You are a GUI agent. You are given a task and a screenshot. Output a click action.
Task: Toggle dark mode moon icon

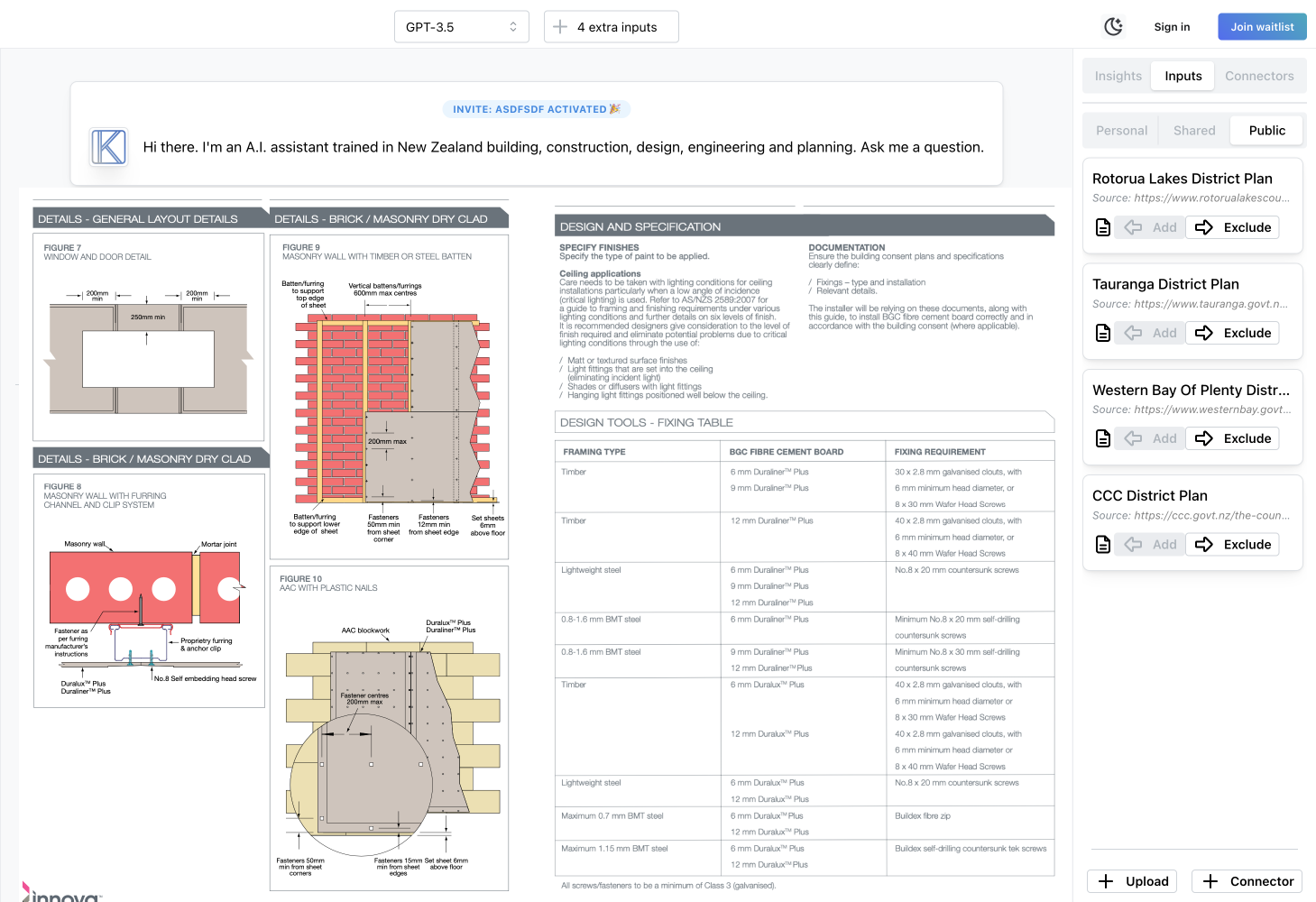tap(1113, 26)
